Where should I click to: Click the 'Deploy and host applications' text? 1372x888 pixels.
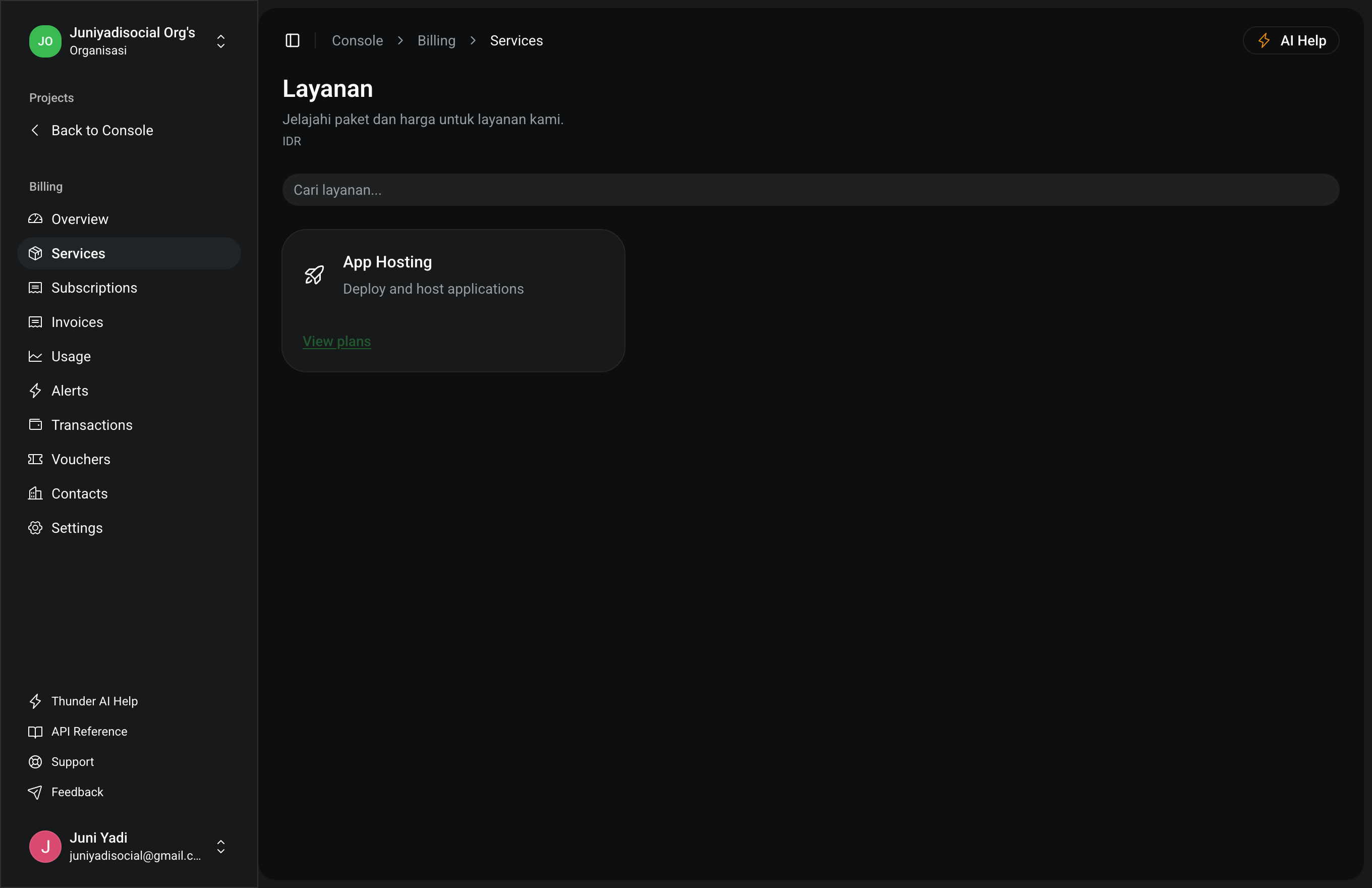point(433,289)
